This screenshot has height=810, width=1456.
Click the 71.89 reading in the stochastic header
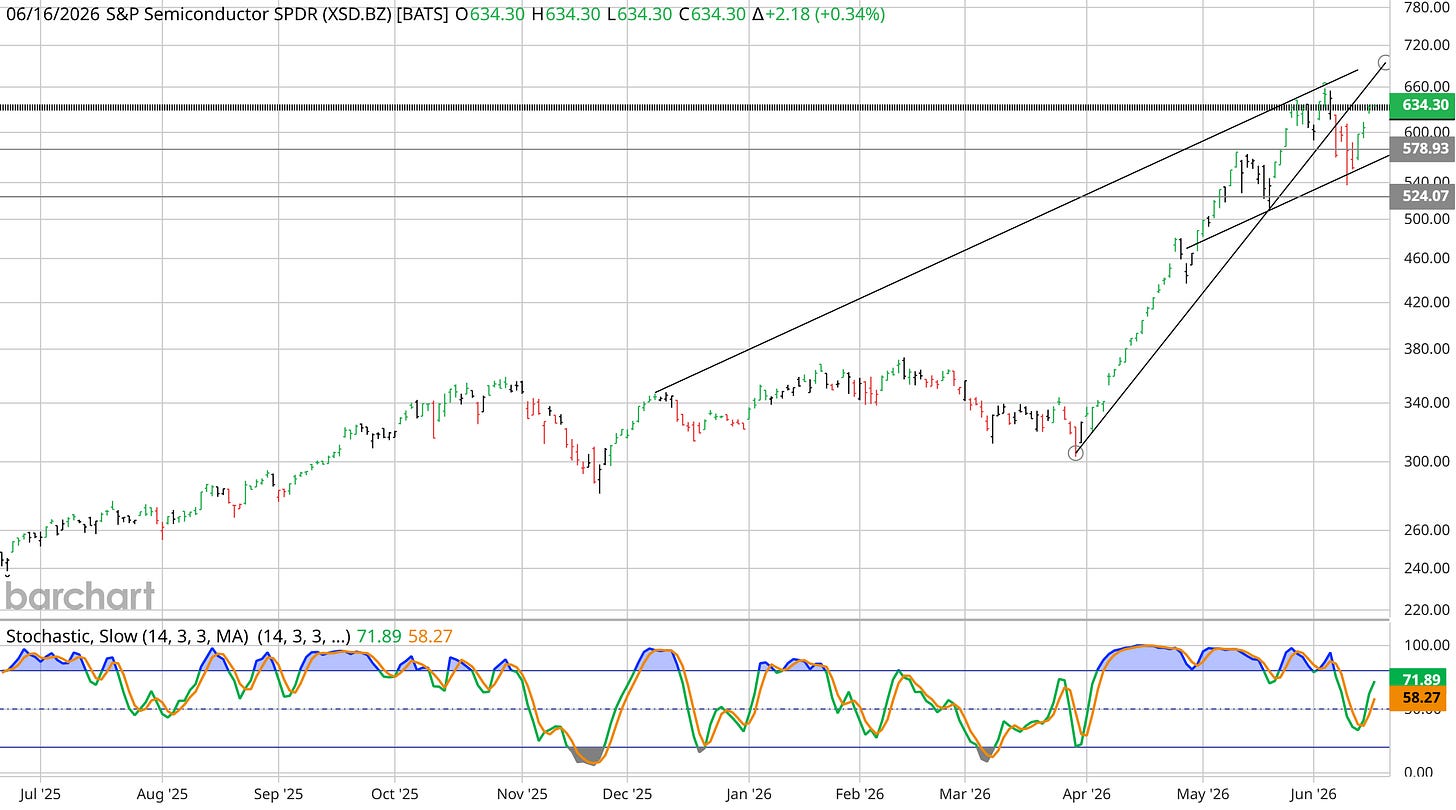pos(381,635)
